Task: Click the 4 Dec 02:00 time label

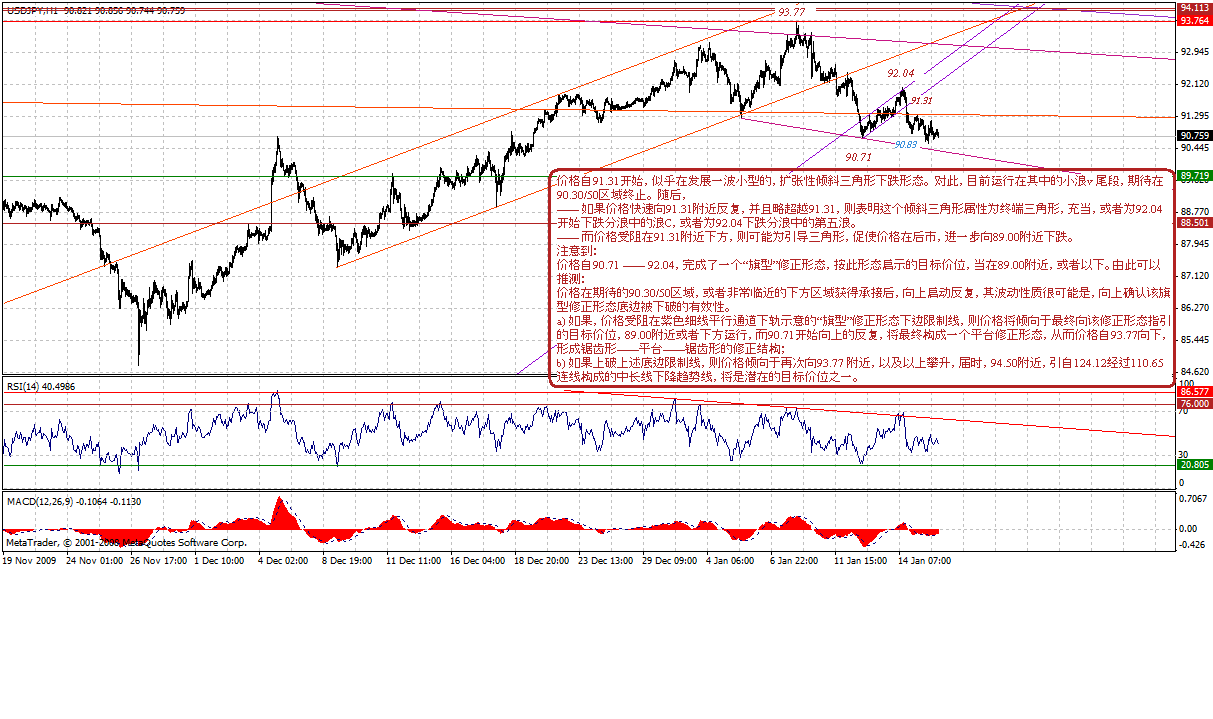Action: click(283, 562)
